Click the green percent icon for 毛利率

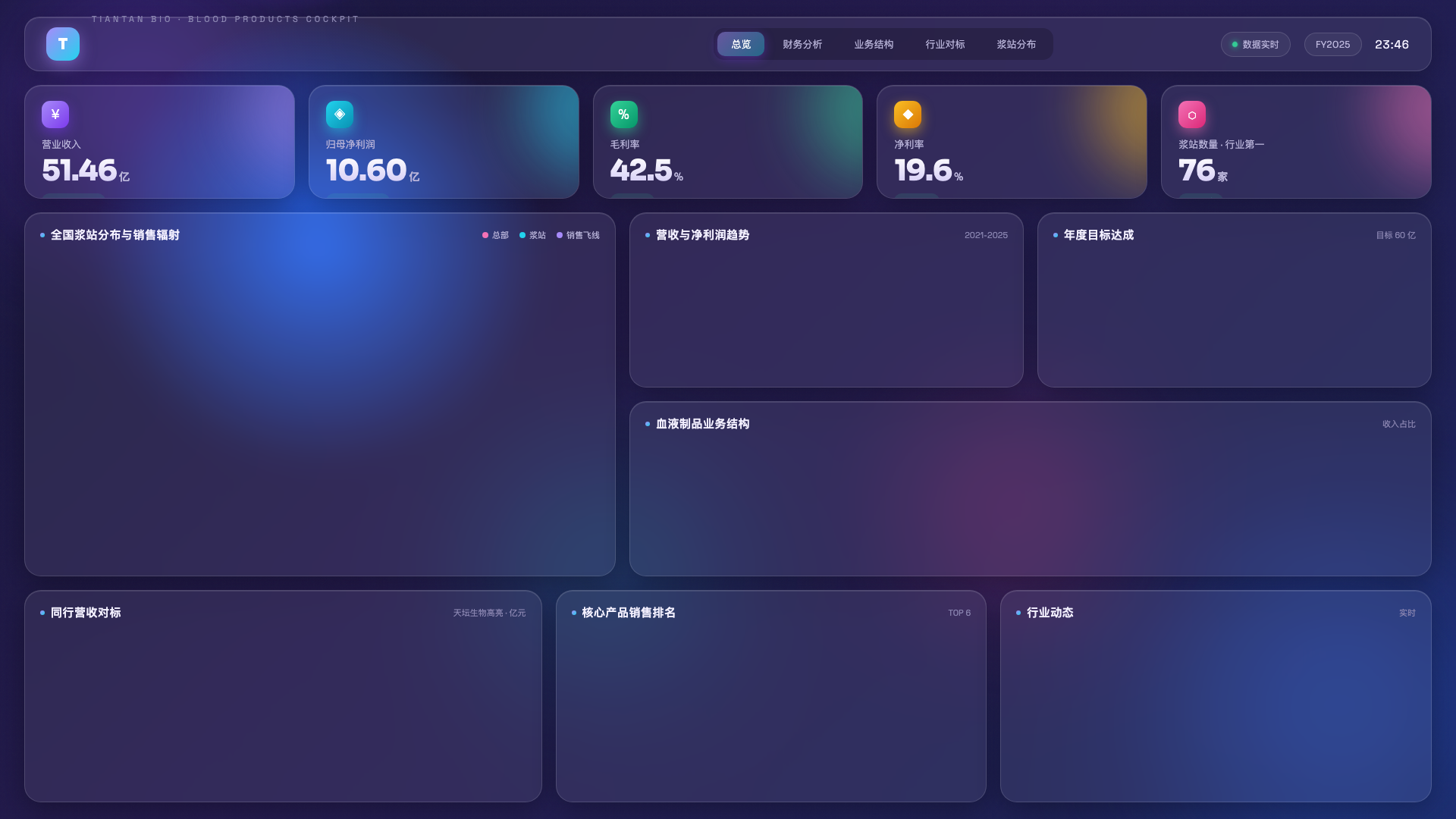pyautogui.click(x=624, y=115)
